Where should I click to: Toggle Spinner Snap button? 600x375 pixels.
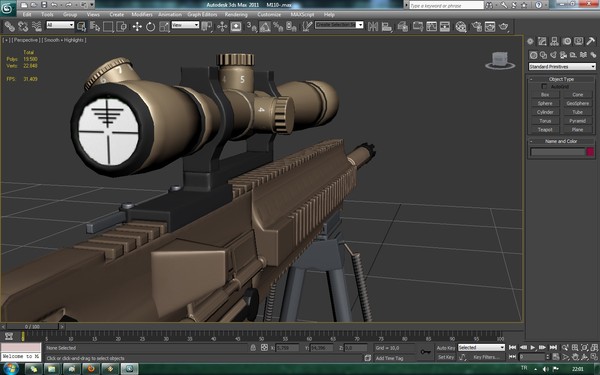coord(291,26)
